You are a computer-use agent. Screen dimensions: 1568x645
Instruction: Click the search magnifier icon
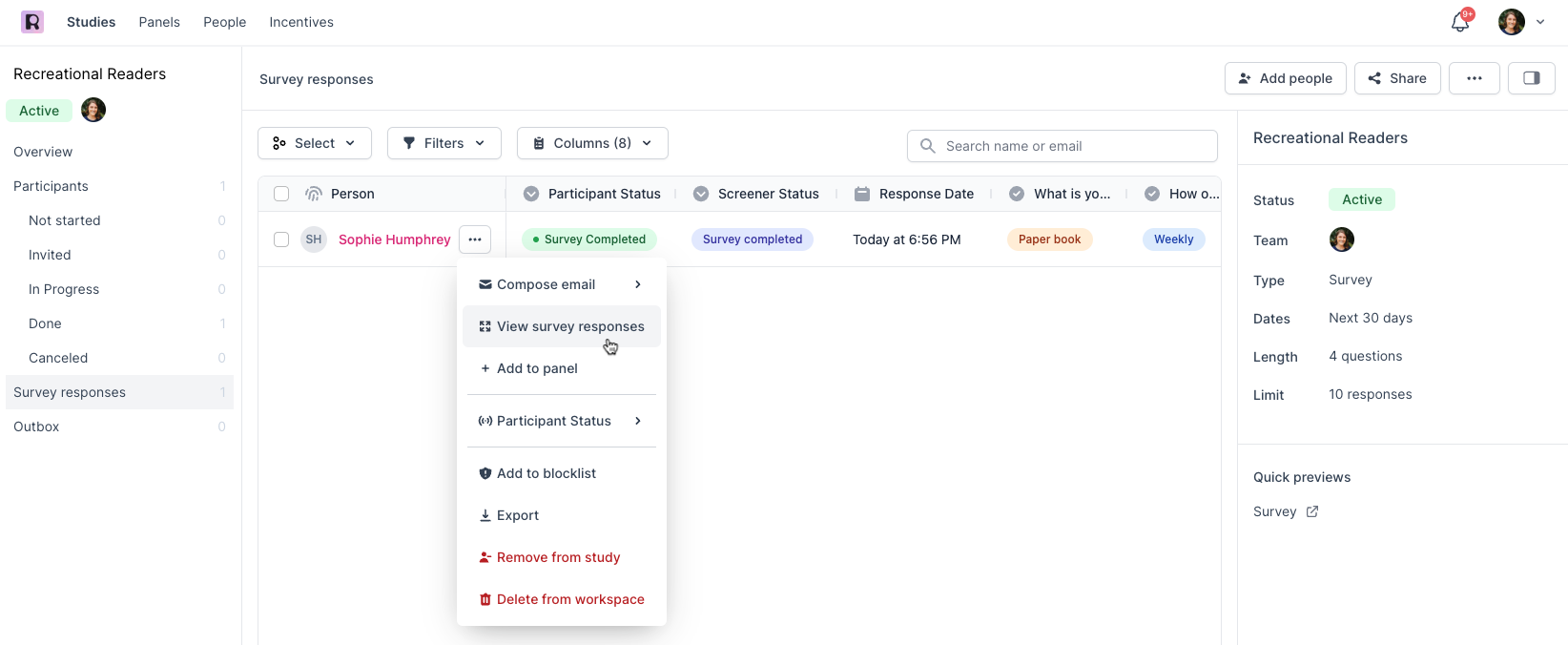pos(927,146)
